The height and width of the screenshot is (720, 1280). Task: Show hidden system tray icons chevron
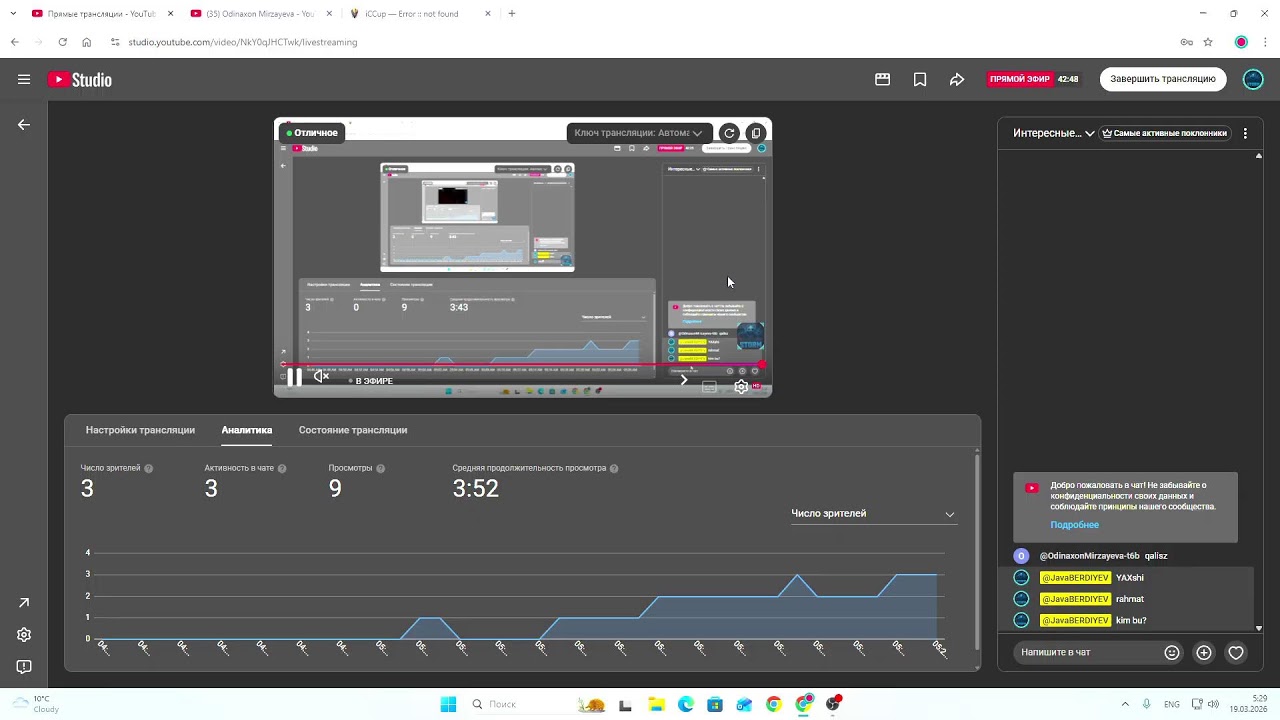1125,704
